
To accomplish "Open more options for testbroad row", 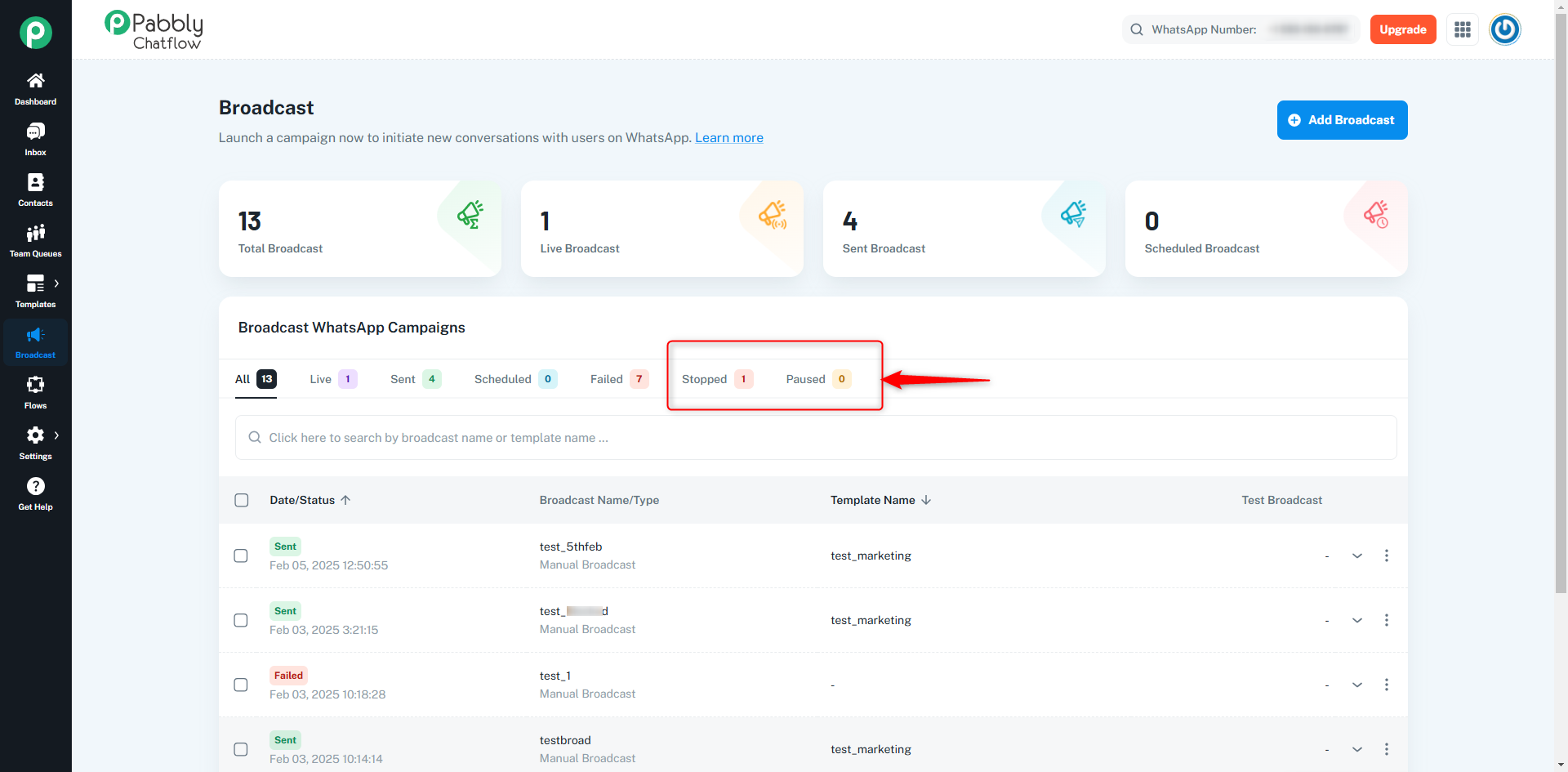I will point(1387,749).
